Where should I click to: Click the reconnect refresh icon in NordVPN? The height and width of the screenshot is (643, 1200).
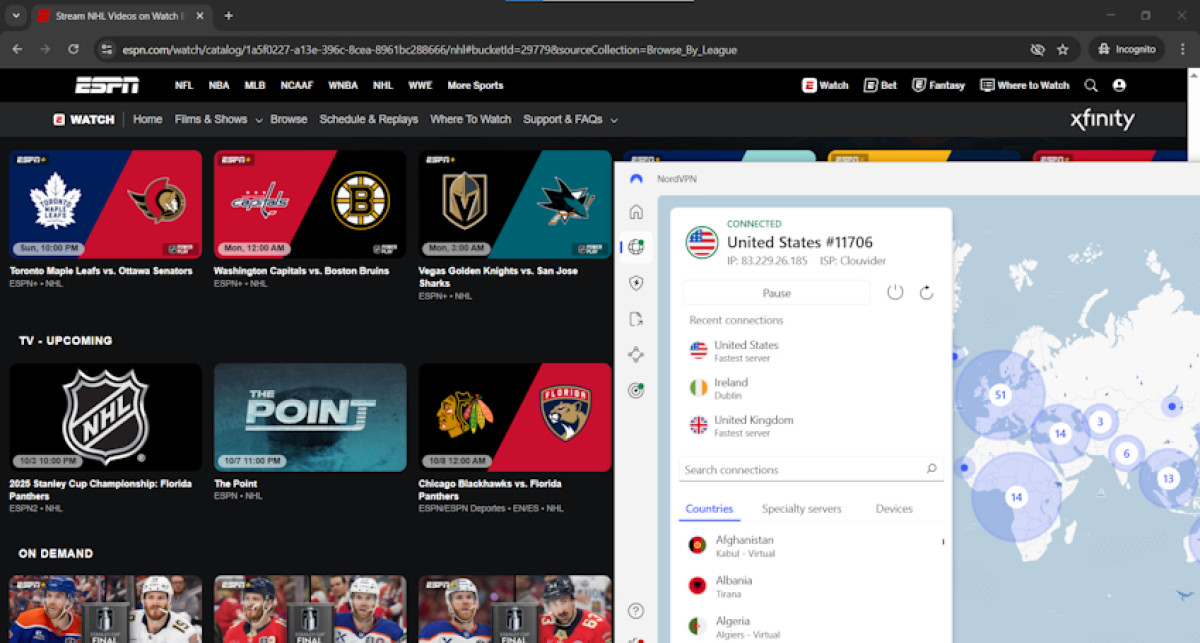point(926,292)
